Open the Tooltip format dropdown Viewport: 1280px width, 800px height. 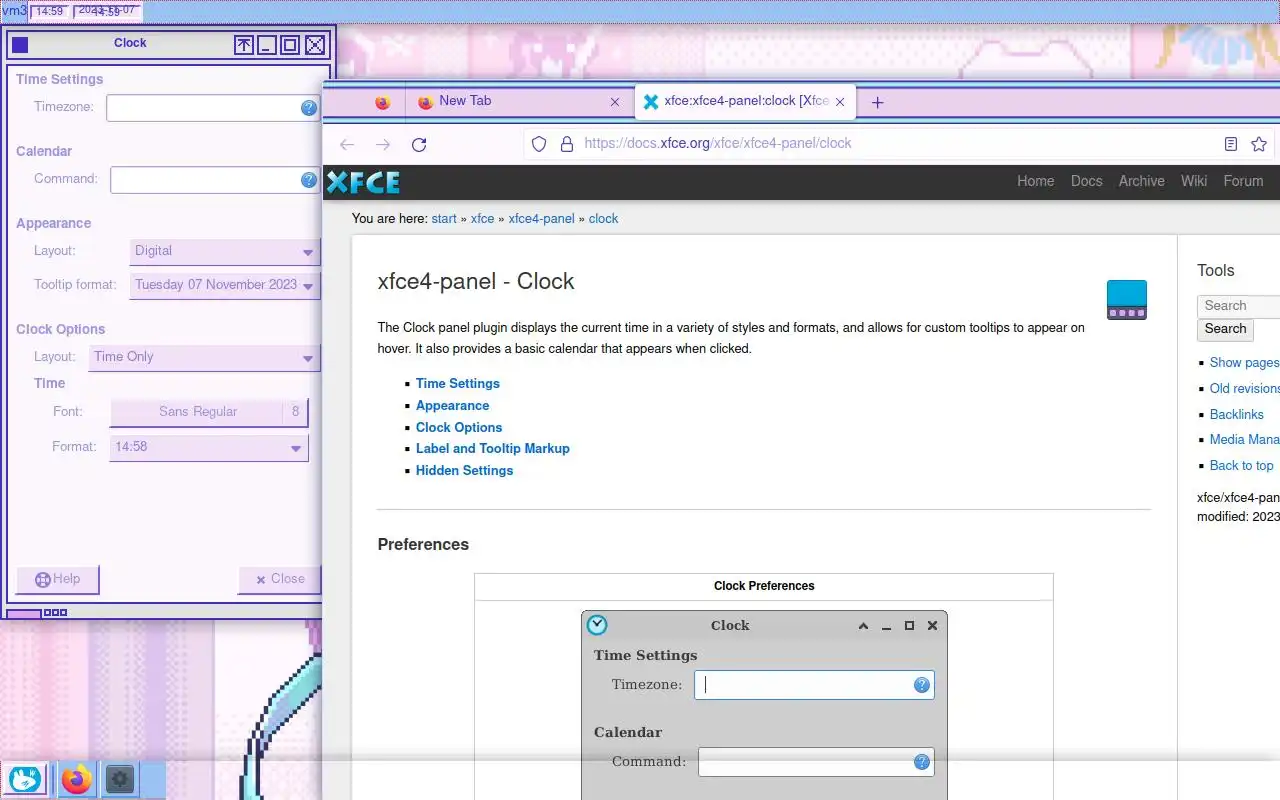225,286
